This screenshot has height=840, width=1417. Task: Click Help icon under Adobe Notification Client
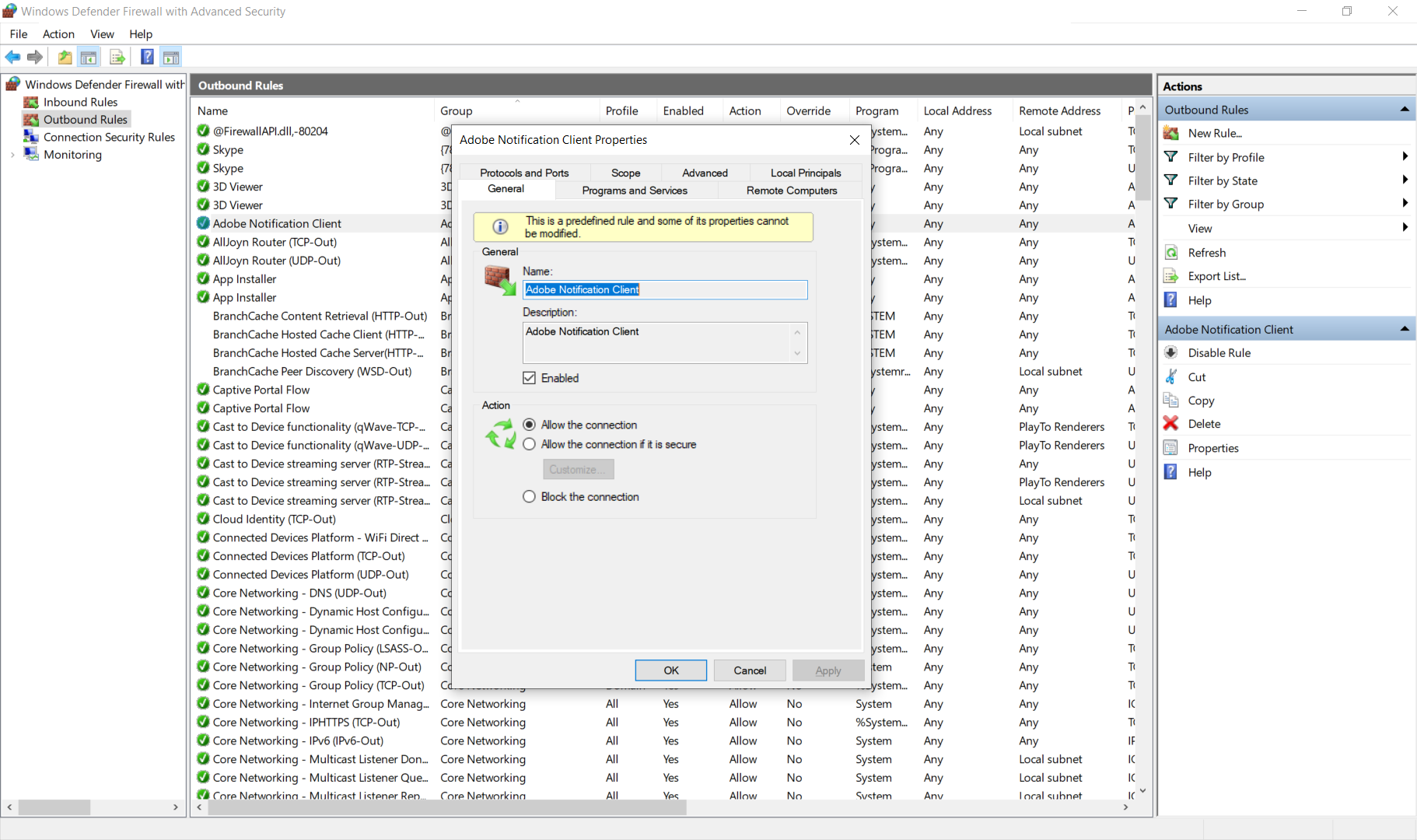tap(1170, 472)
